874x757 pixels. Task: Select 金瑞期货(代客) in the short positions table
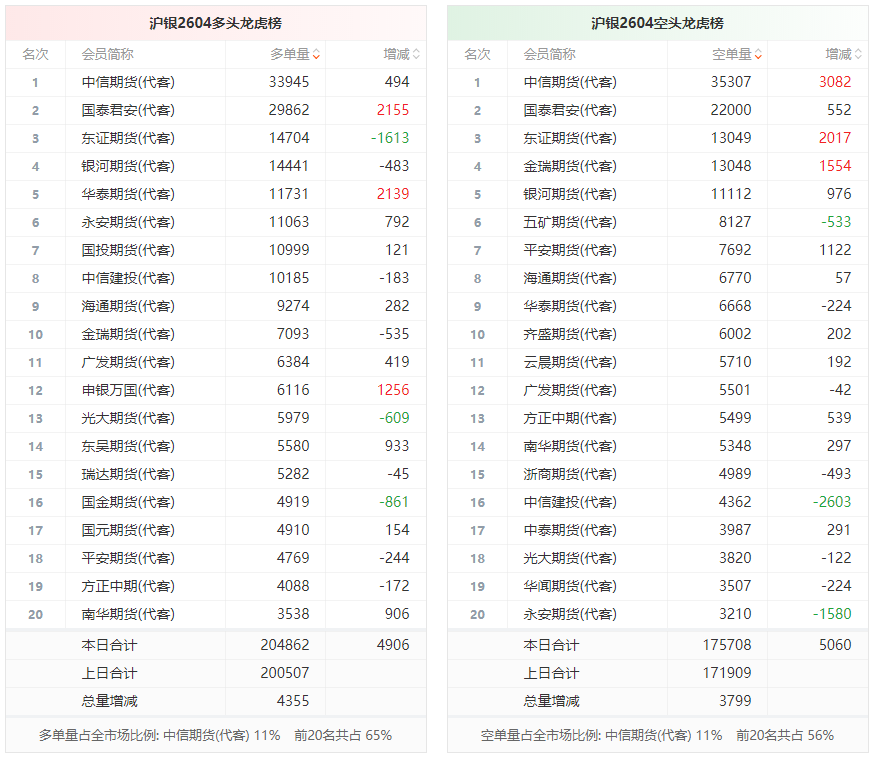pyautogui.click(x=570, y=166)
